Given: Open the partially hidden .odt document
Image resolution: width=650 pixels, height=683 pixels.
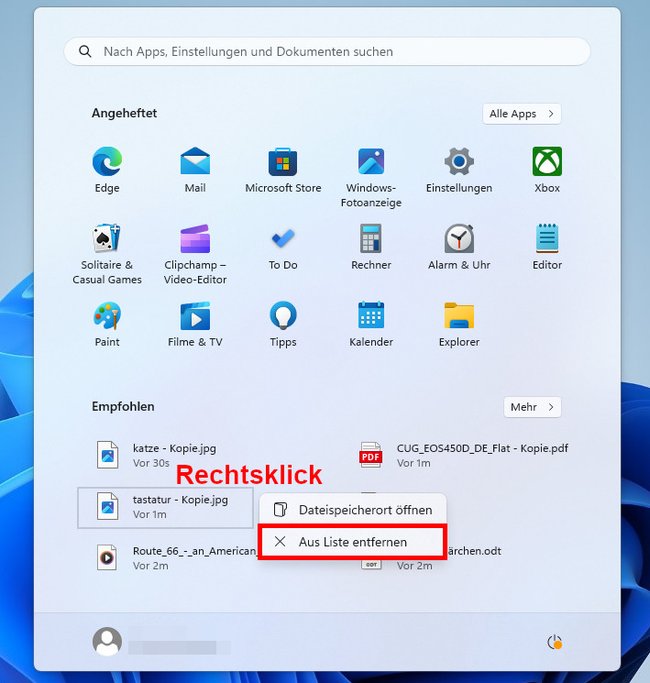Looking at the screenshot, I should coord(474,551).
